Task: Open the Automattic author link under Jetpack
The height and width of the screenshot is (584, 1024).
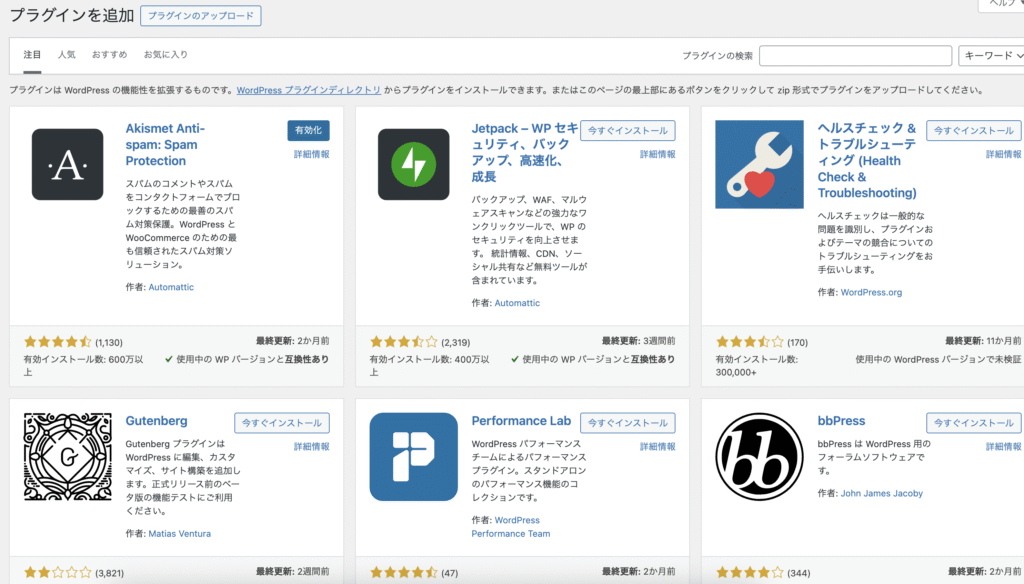Action: 517,303
